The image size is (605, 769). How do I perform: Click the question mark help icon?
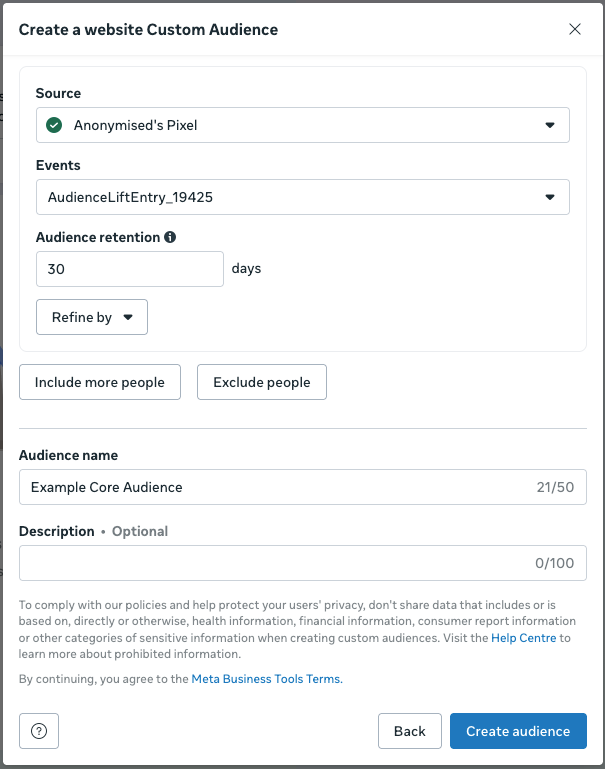[39, 731]
